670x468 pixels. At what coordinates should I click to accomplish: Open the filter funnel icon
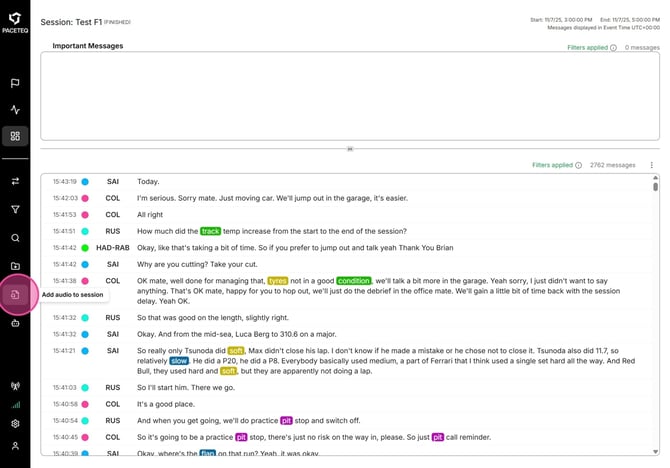pyautogui.click(x=15, y=209)
